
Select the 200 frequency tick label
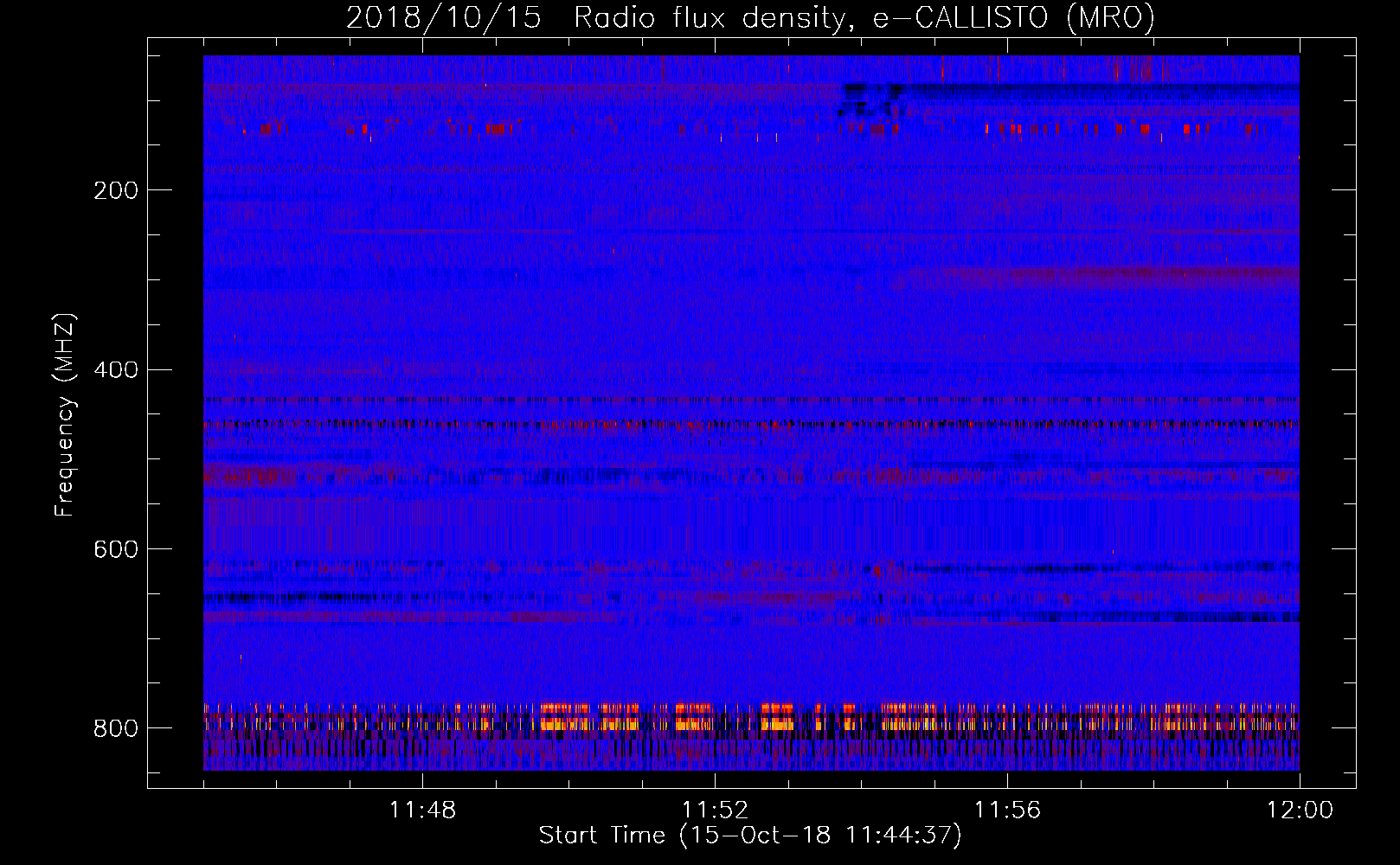point(116,190)
